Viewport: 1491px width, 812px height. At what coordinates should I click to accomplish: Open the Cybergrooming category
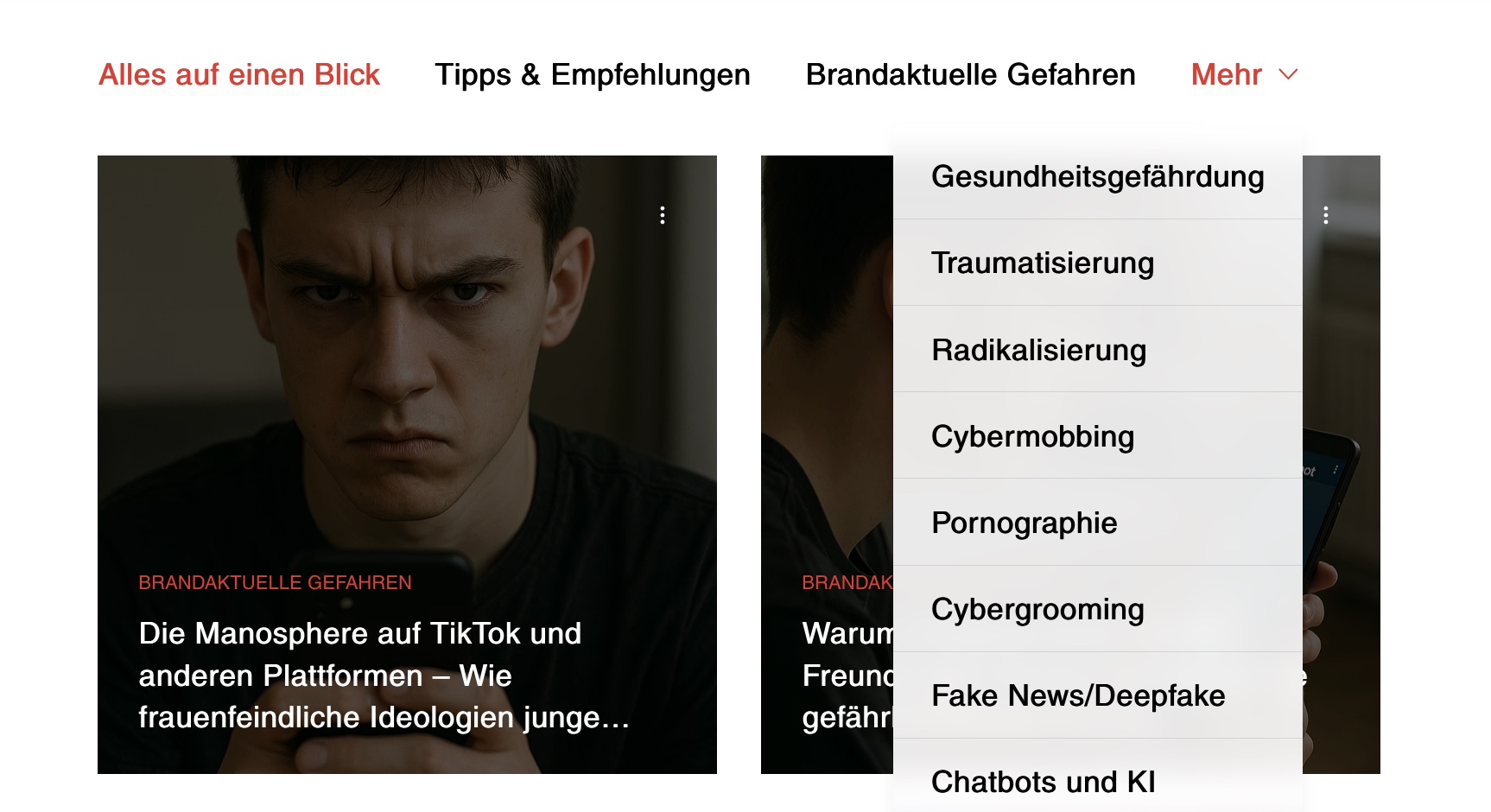pos(1098,609)
